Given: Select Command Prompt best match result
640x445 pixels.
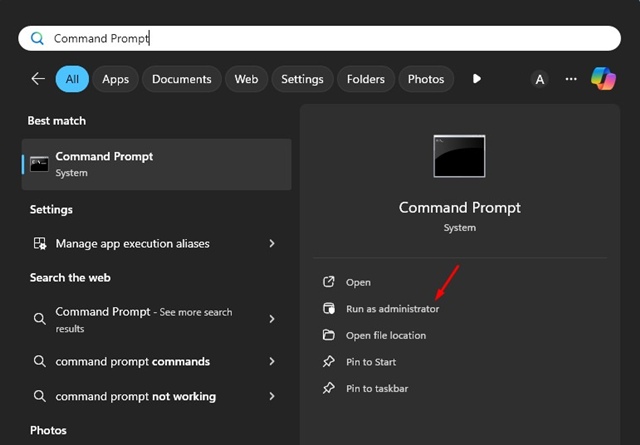Looking at the screenshot, I should point(156,164).
